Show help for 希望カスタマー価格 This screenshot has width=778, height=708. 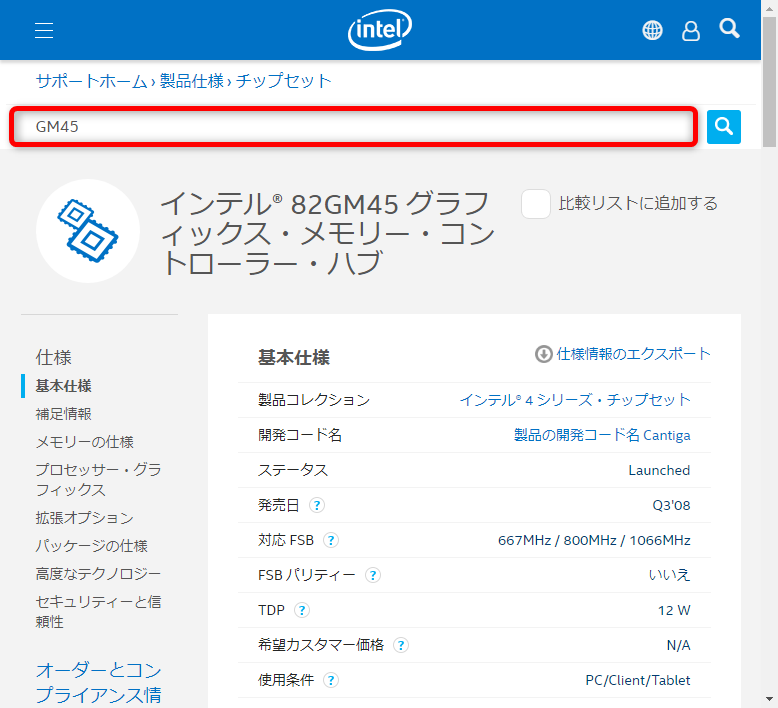[x=401, y=645]
